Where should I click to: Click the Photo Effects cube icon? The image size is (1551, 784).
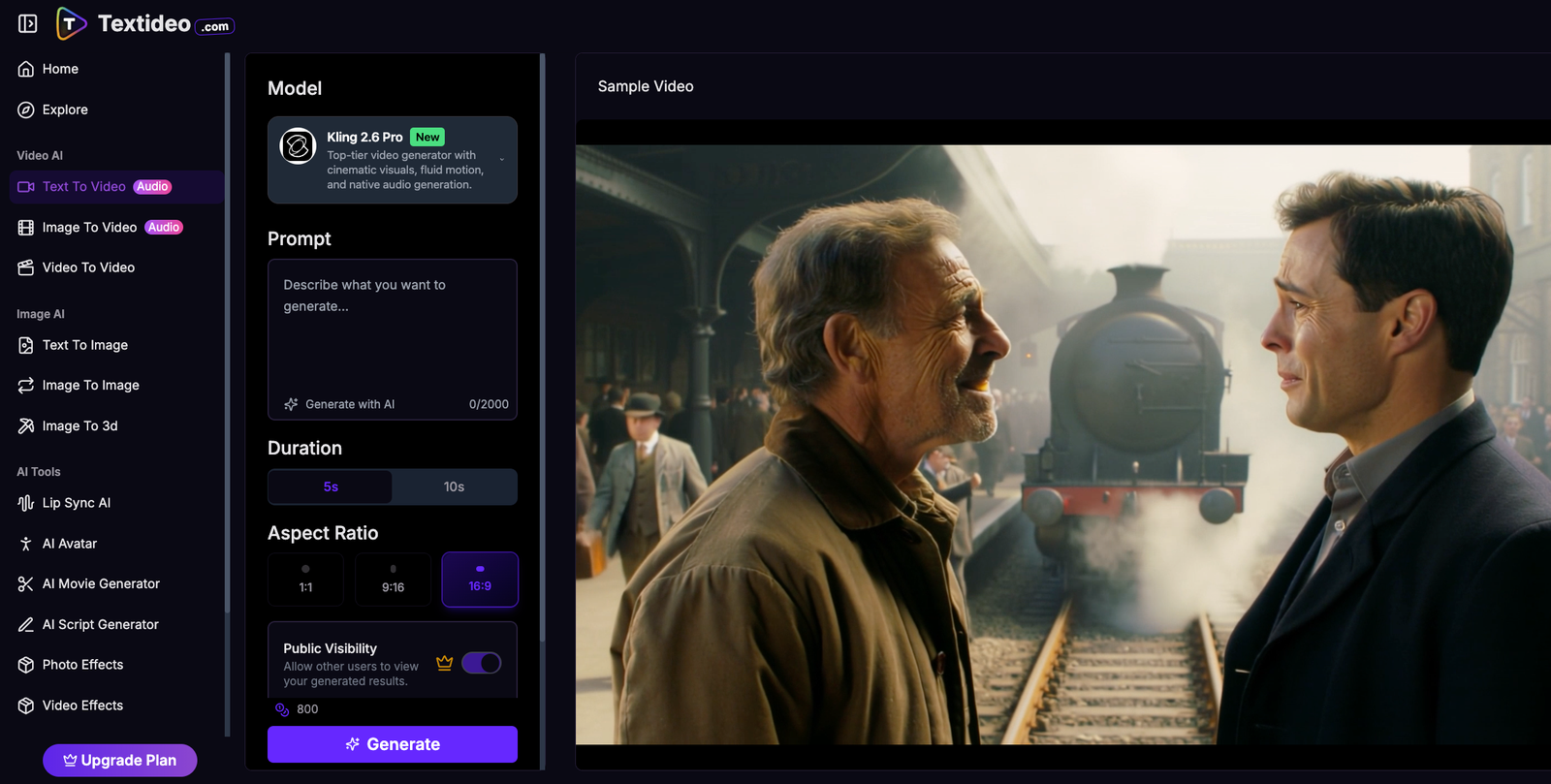[x=26, y=665]
